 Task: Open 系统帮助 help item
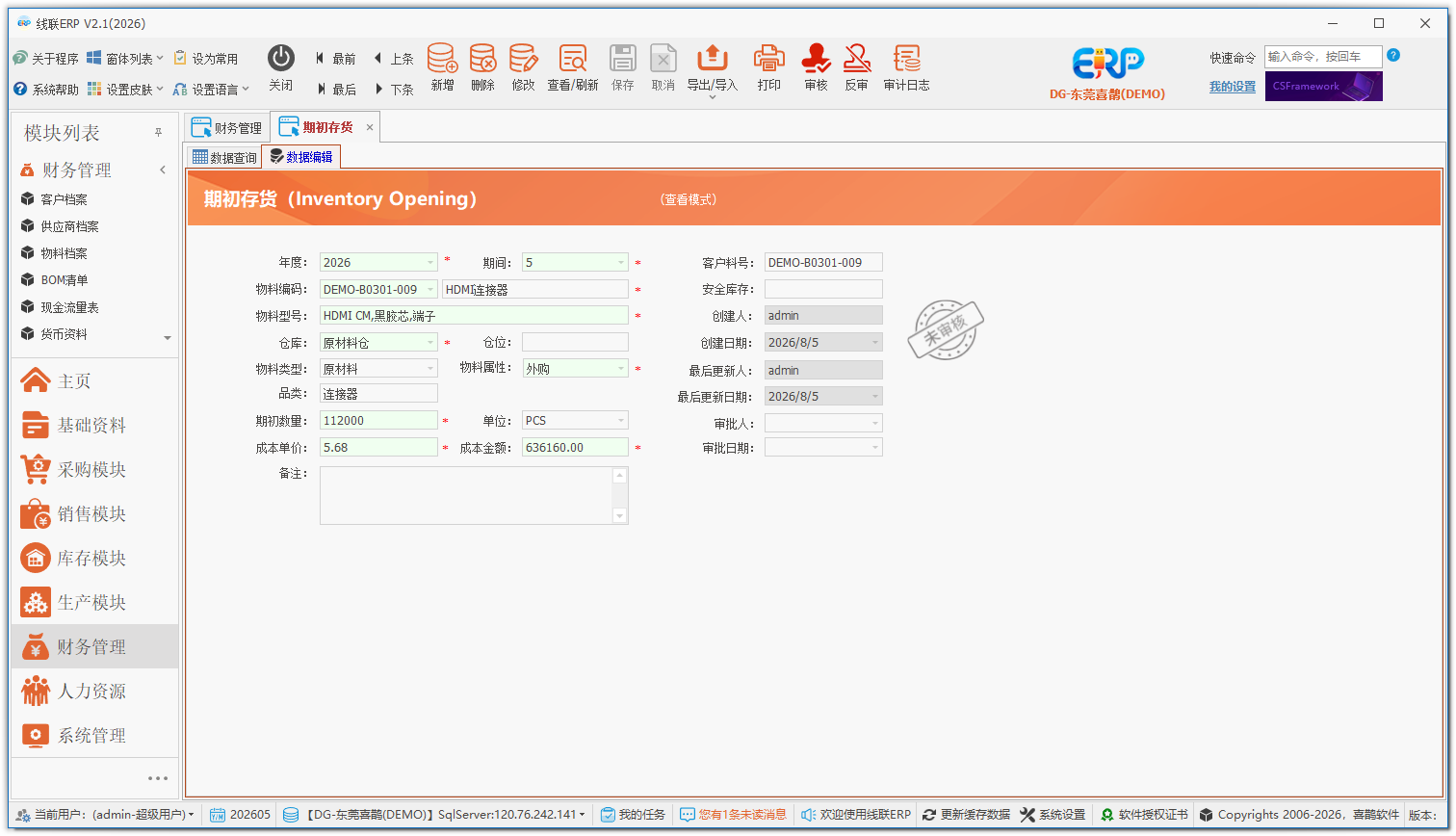46,90
